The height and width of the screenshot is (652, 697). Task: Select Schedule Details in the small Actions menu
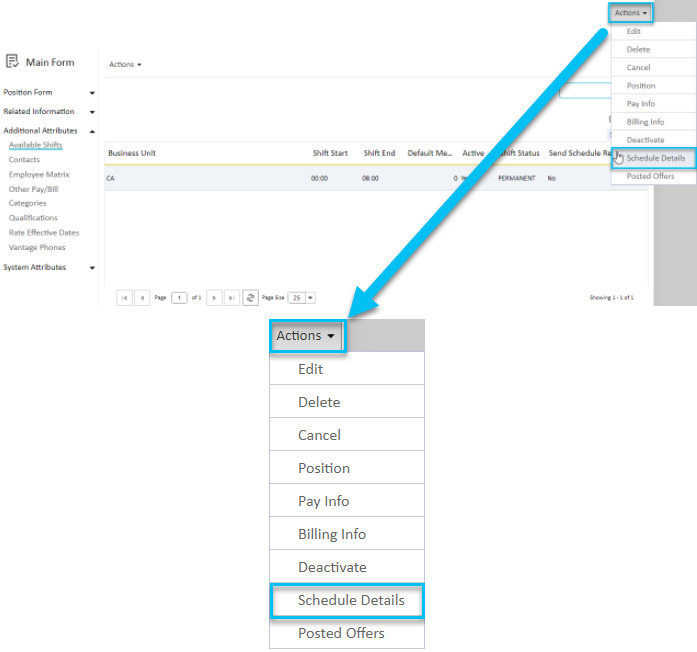[653, 158]
